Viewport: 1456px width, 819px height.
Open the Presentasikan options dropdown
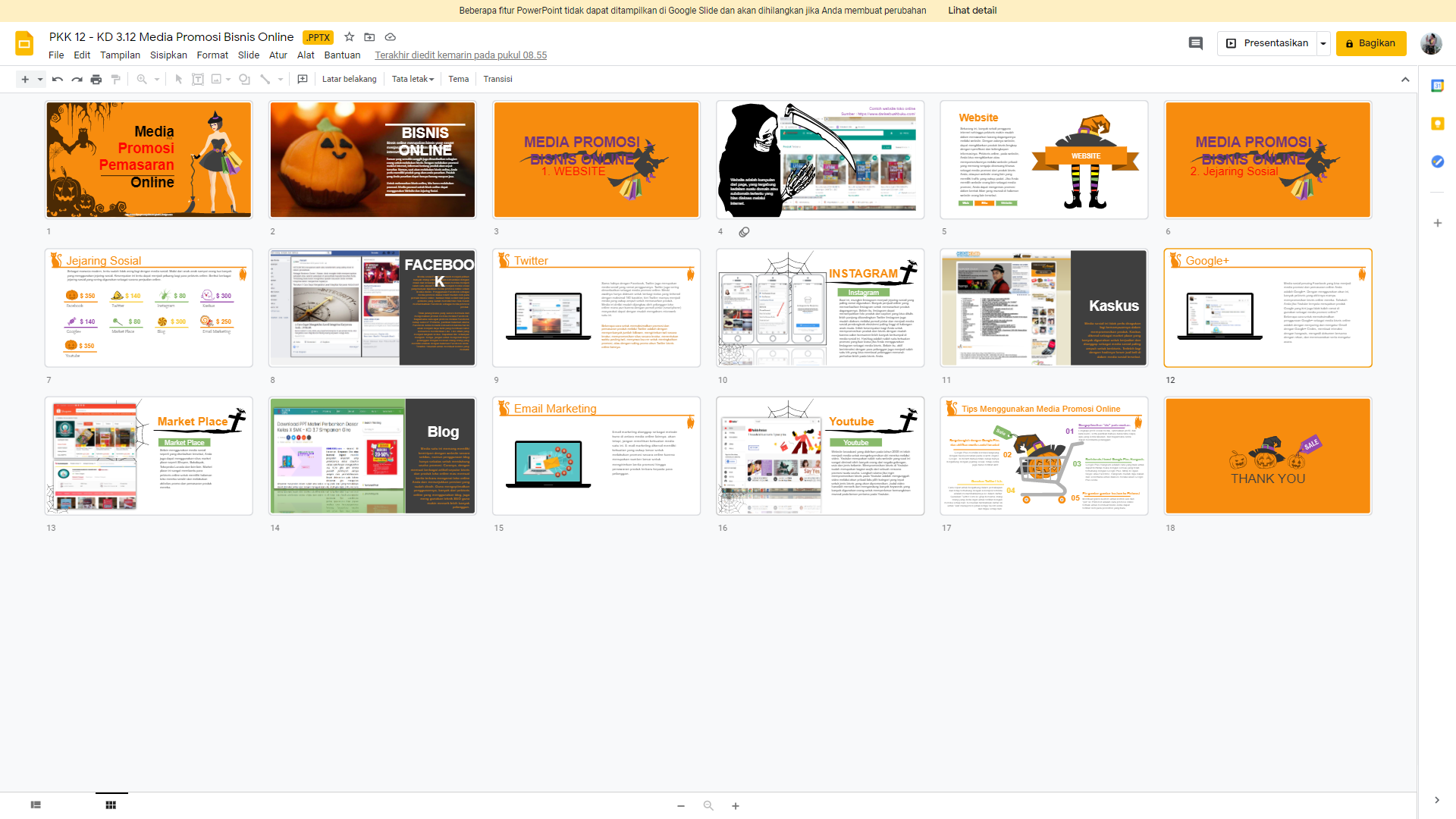[1323, 43]
